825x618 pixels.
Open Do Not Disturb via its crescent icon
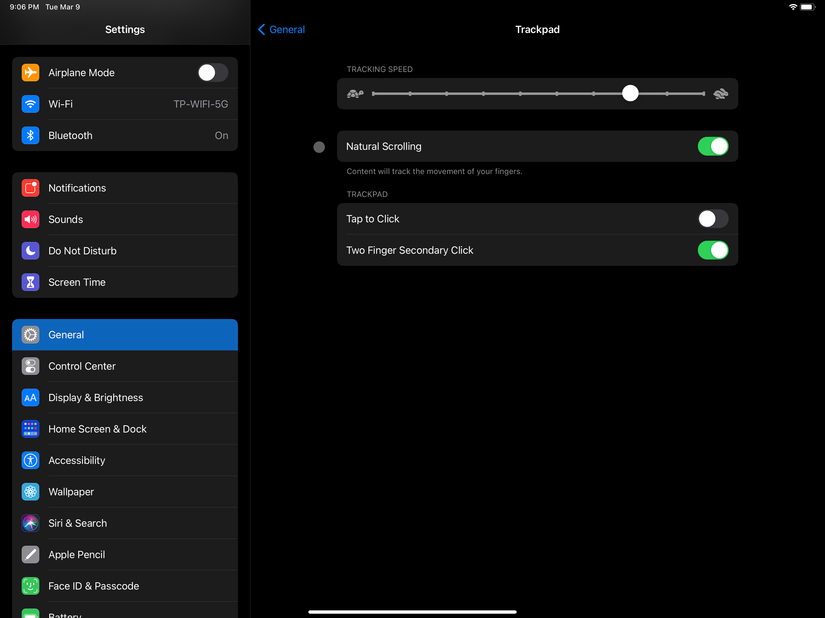point(30,250)
